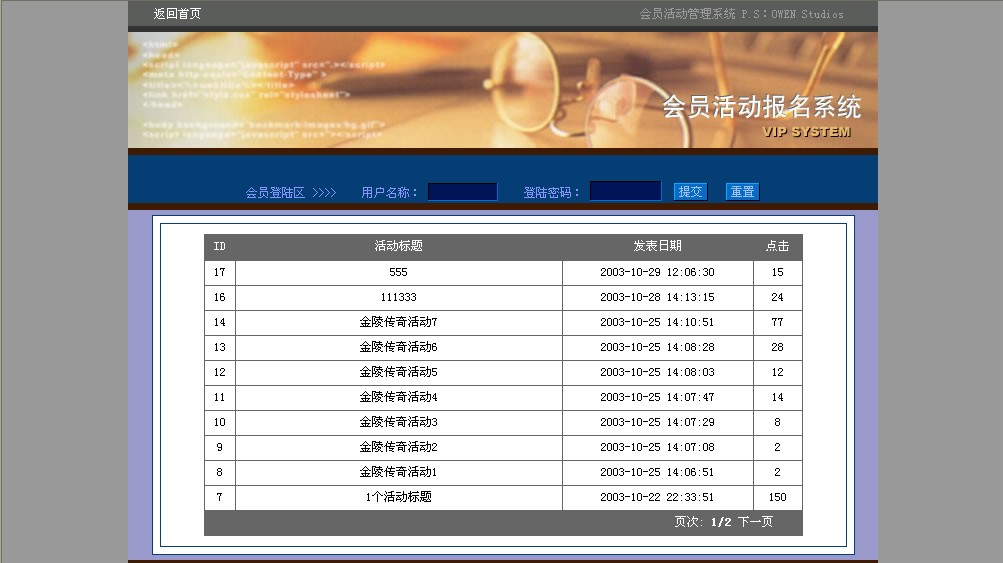
Task: Open activity 金陵传奇活动4
Action: point(399,397)
